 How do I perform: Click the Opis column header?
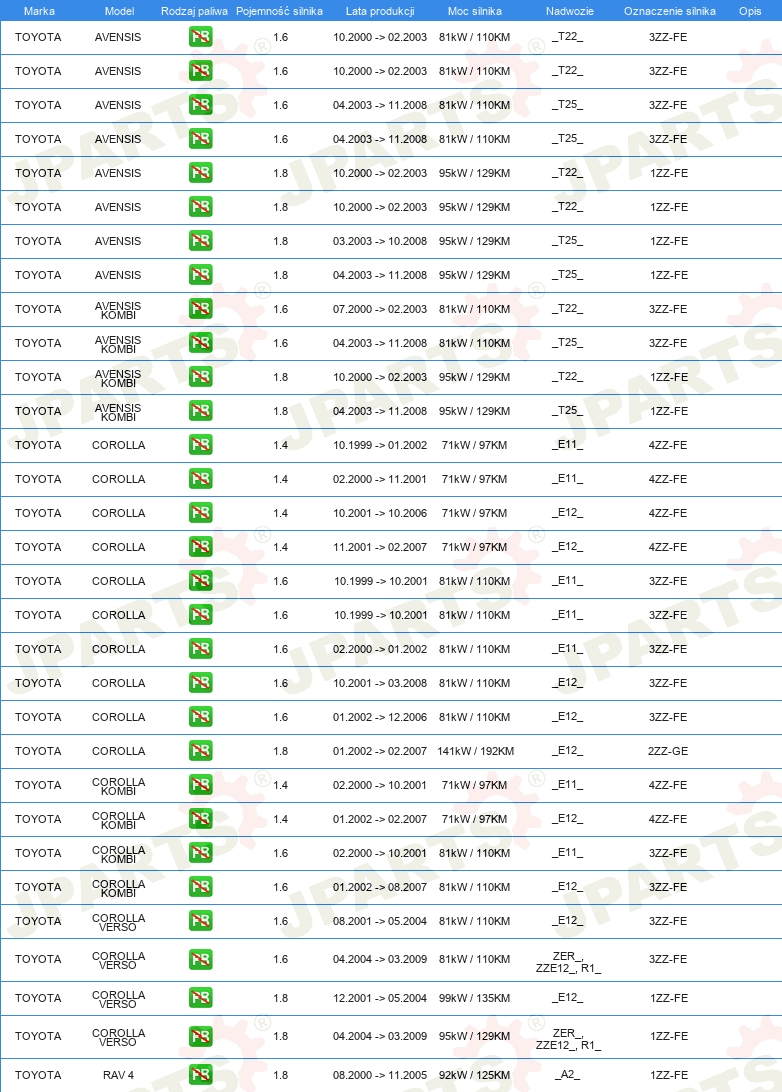[750, 11]
